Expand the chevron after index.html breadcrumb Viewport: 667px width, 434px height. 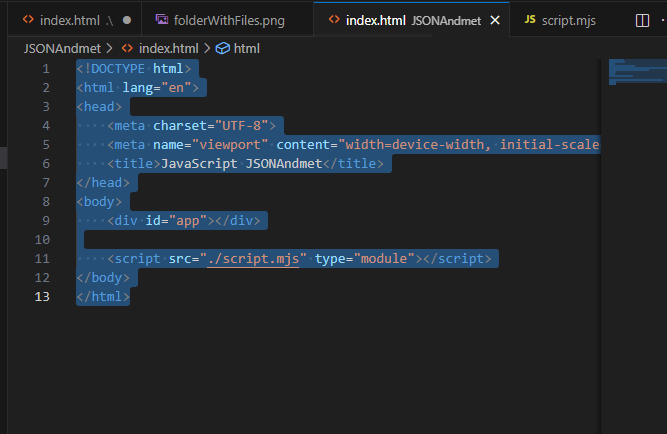207,49
